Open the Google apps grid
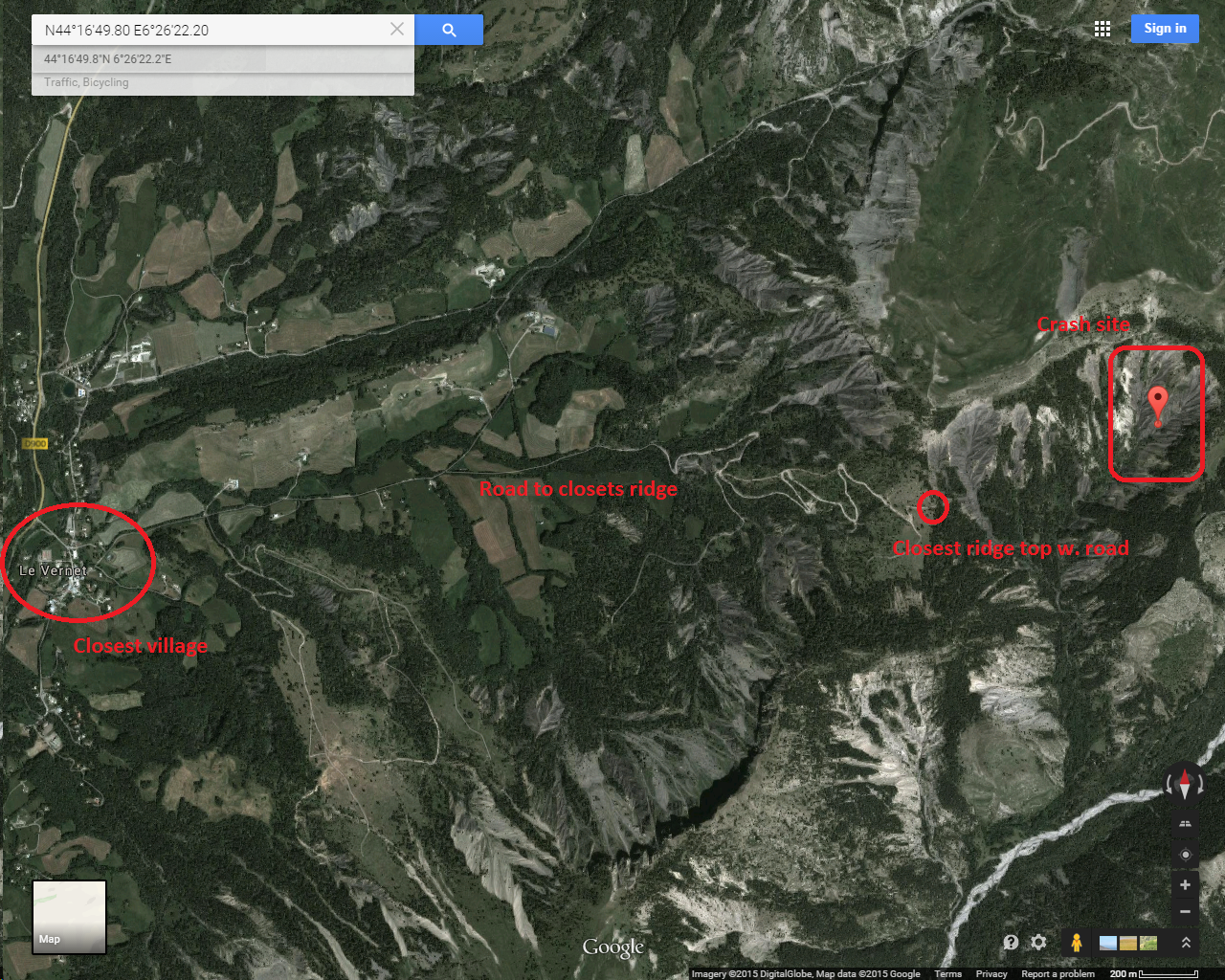This screenshot has height=980, width=1225. pos(1102,29)
